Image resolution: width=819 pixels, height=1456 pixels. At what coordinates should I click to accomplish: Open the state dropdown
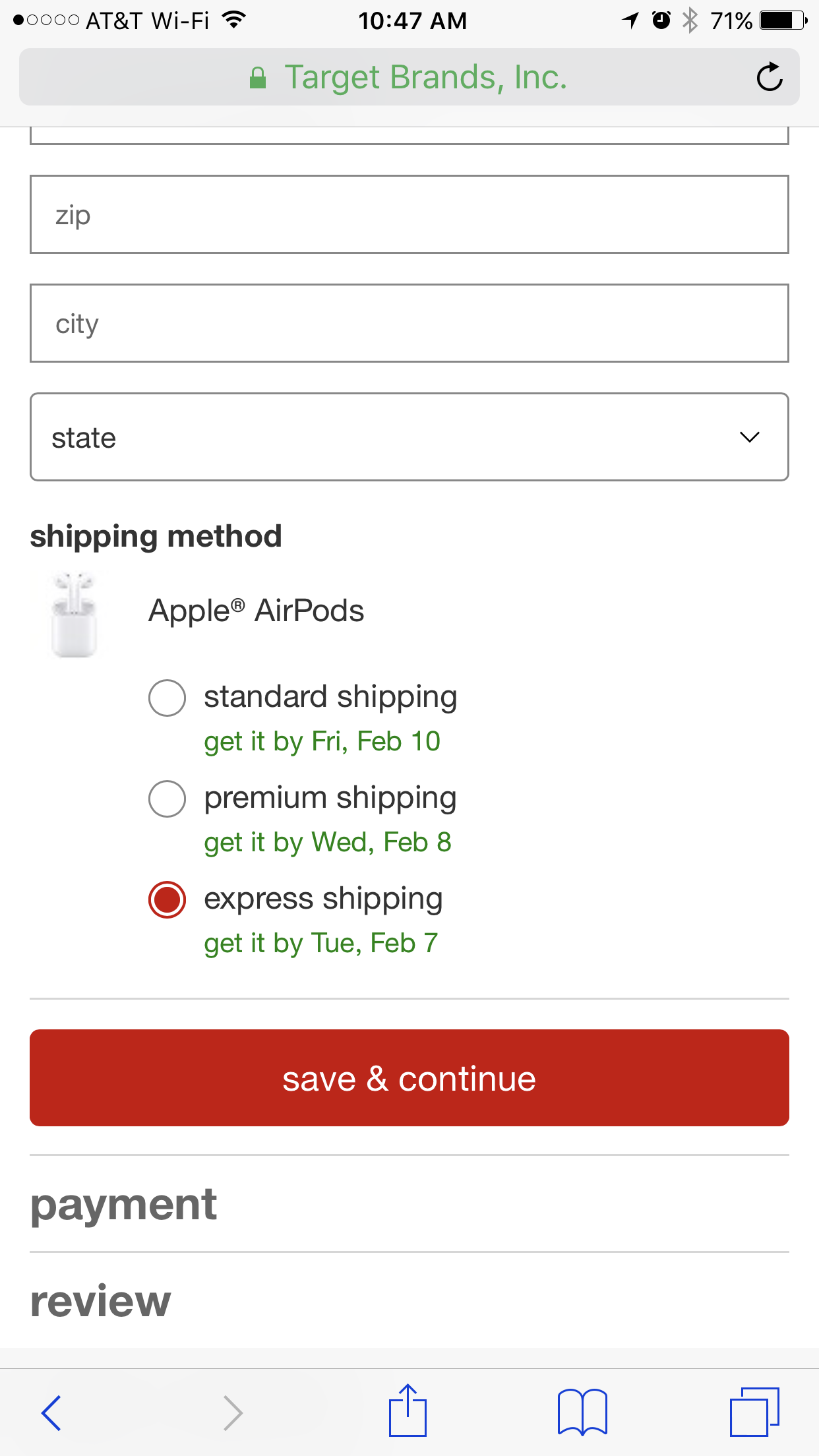(409, 437)
